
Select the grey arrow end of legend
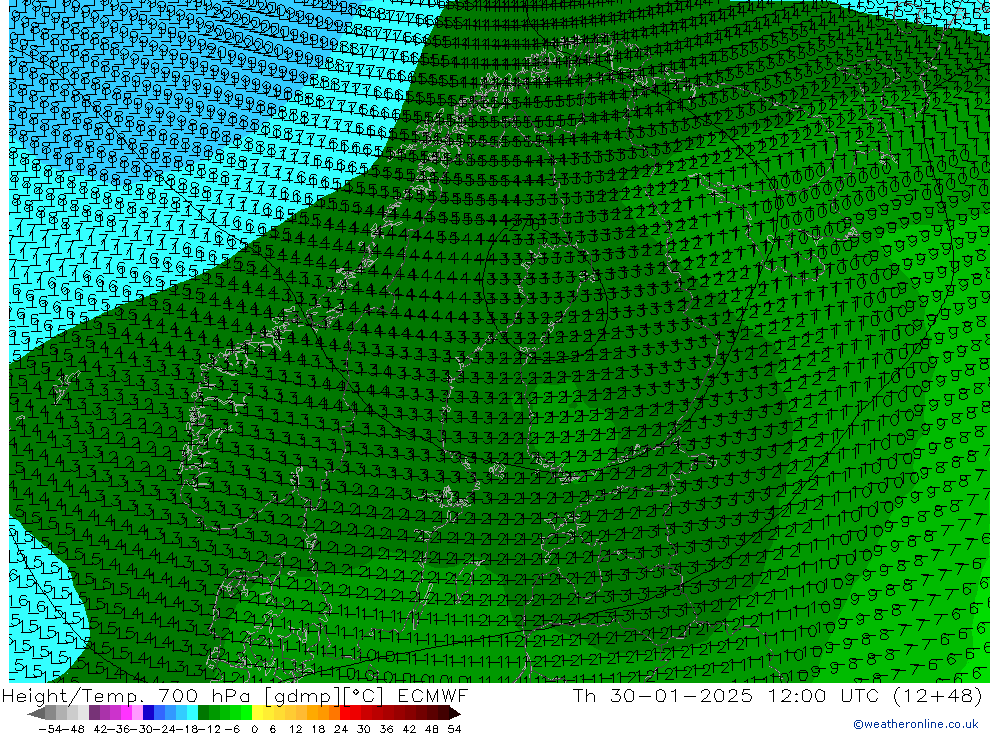click(x=36, y=713)
